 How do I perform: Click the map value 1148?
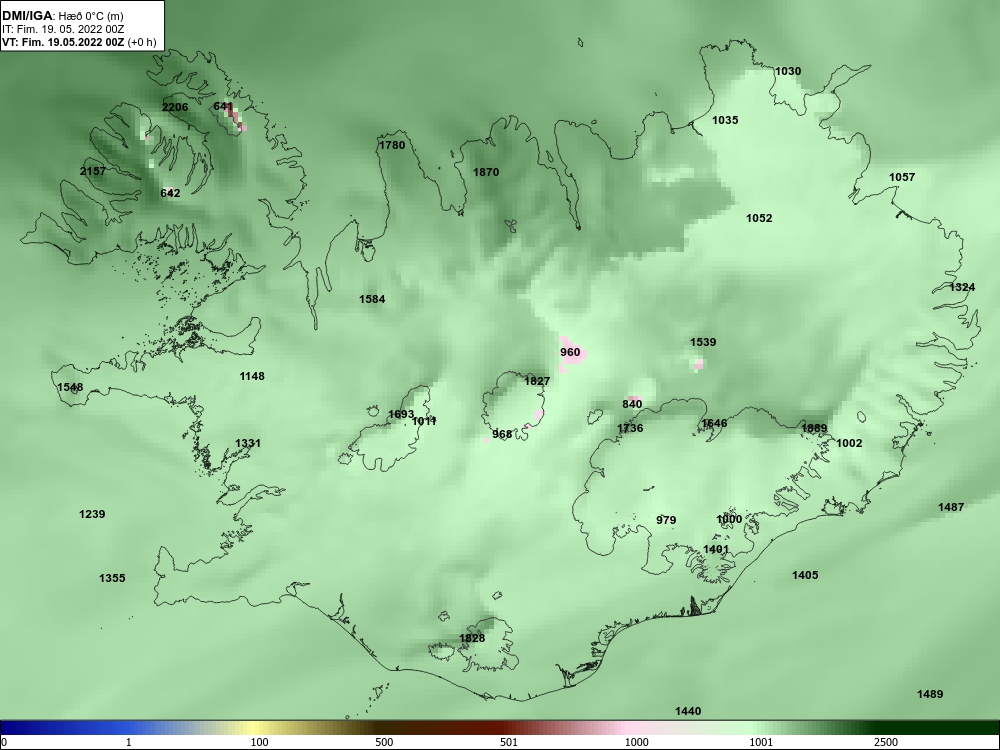tap(252, 376)
